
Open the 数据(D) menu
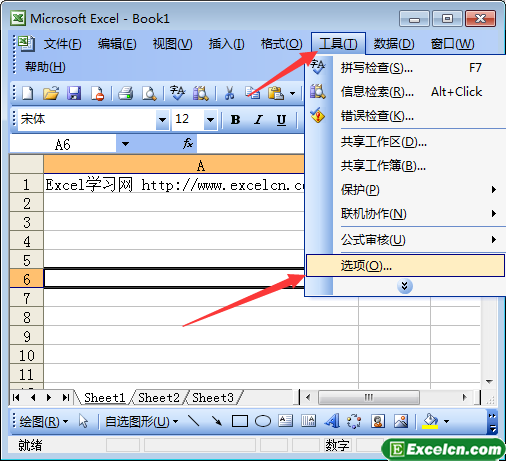click(394, 44)
